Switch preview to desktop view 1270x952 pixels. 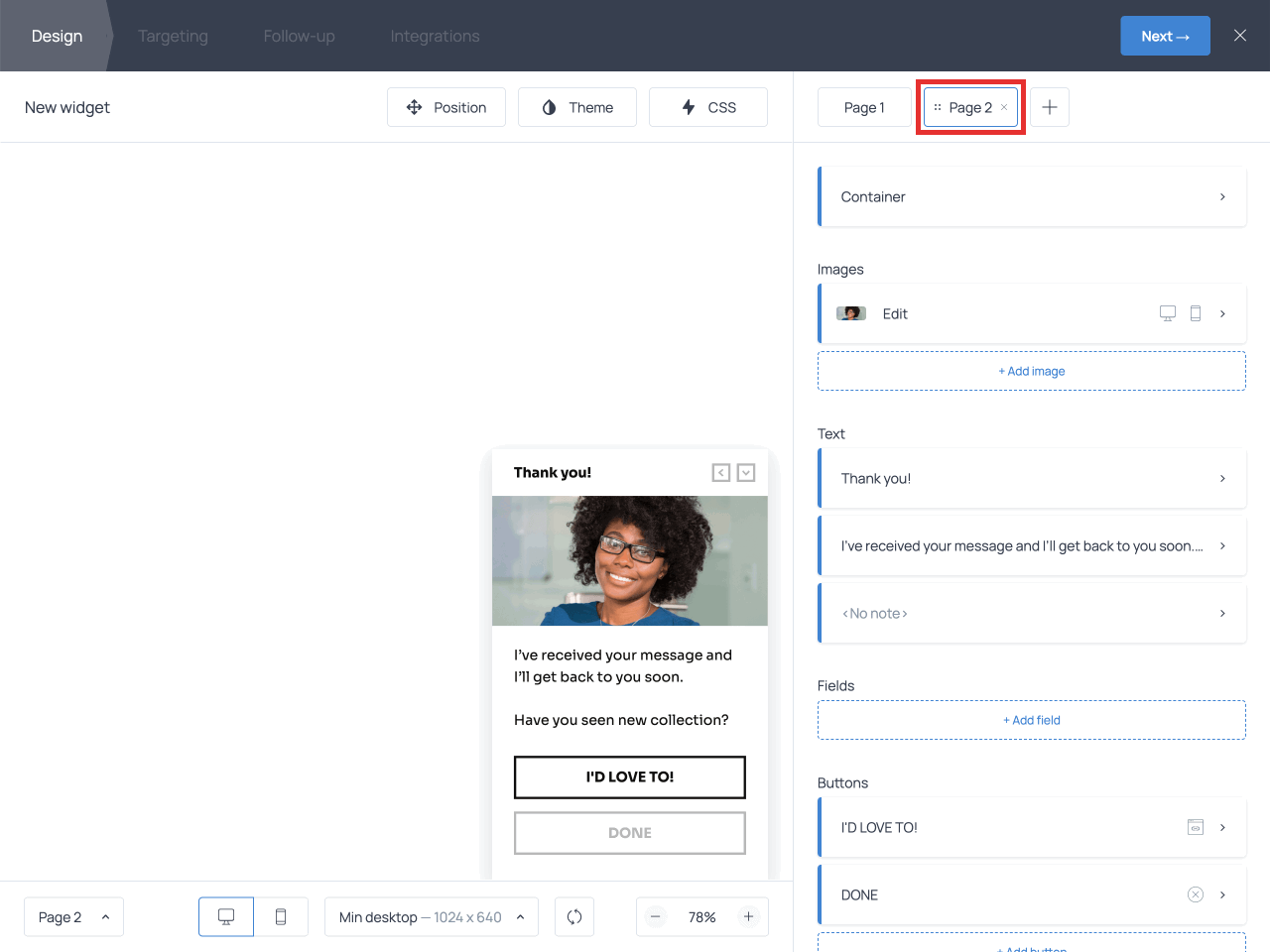point(225,916)
